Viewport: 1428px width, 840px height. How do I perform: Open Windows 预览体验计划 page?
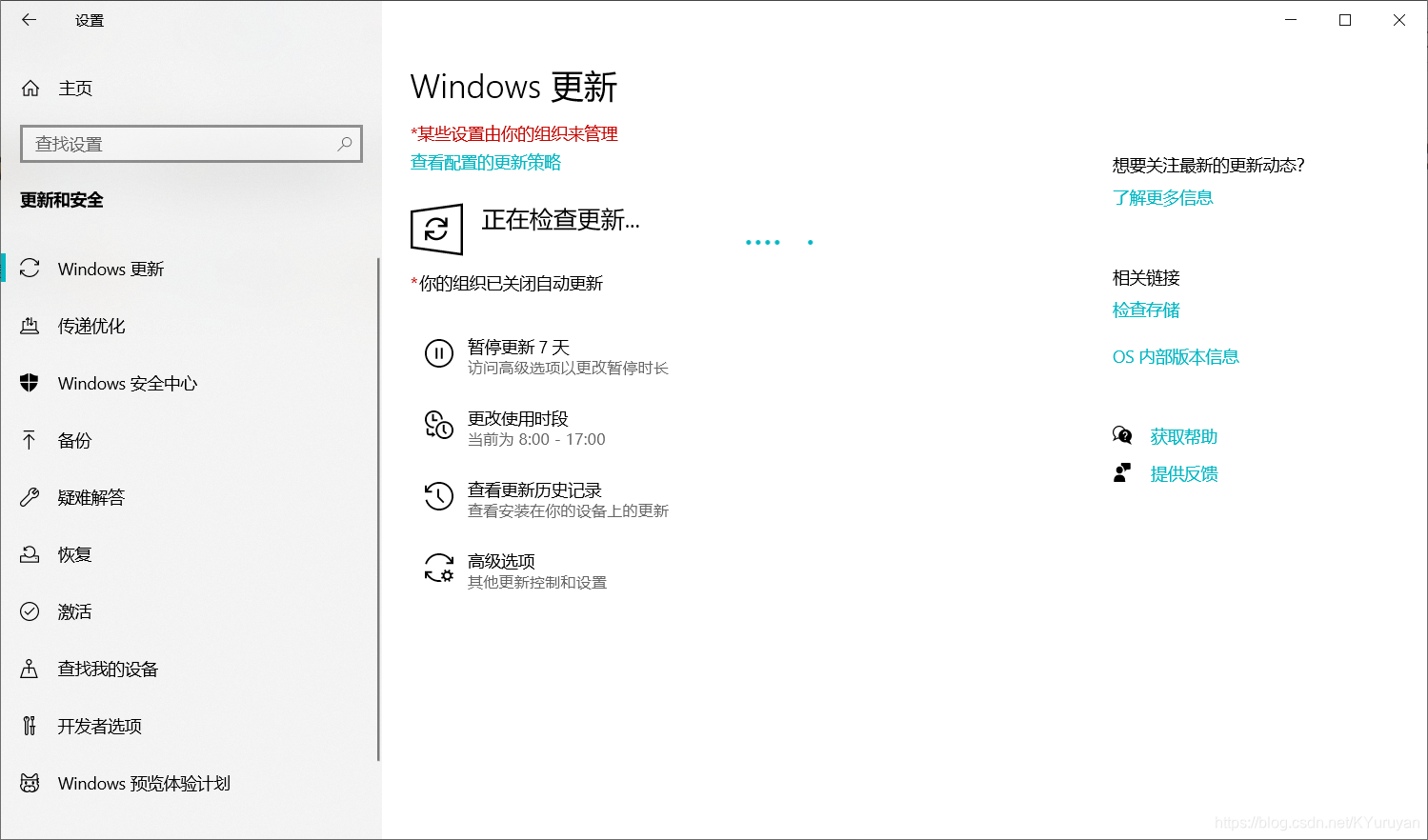pyautogui.click(x=189, y=783)
